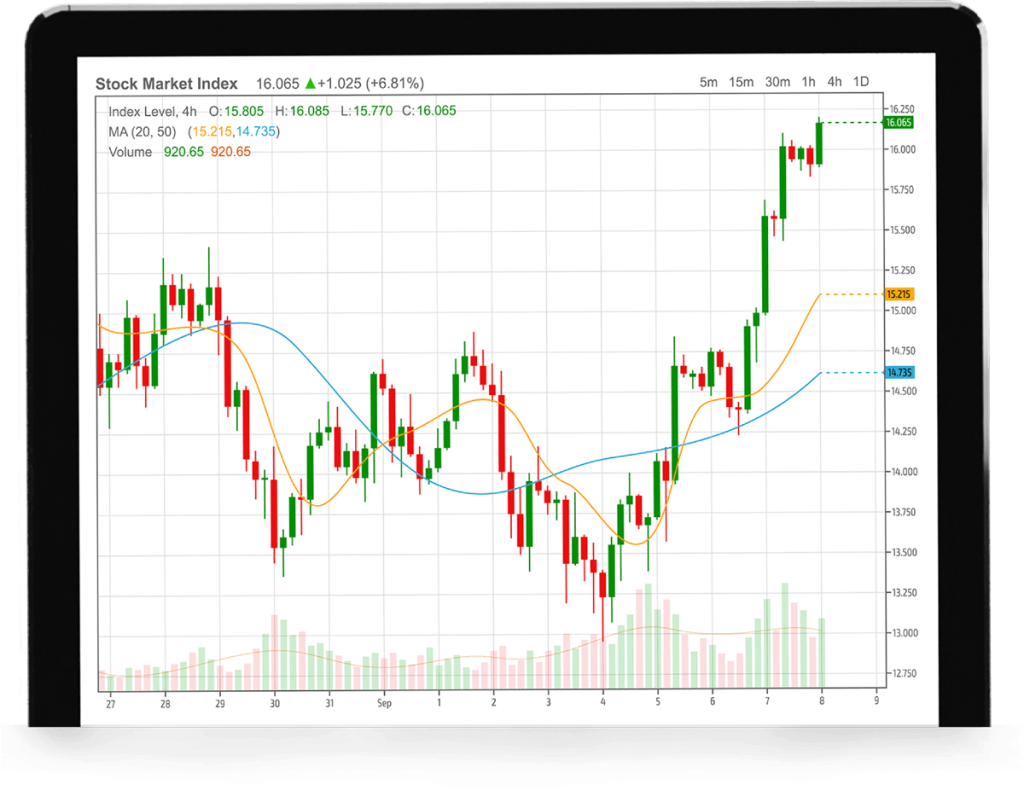Click the +1.025 (+6.81%) change text
1024x796 pixels.
click(x=371, y=84)
